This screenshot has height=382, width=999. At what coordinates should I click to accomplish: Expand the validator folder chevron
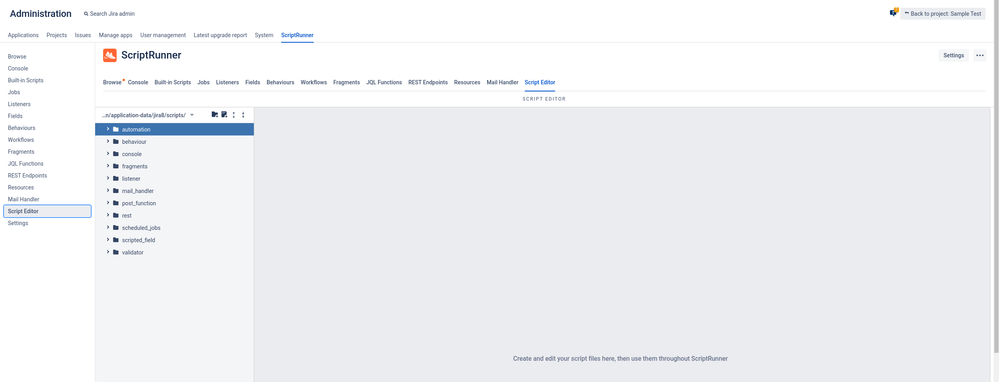click(108, 252)
